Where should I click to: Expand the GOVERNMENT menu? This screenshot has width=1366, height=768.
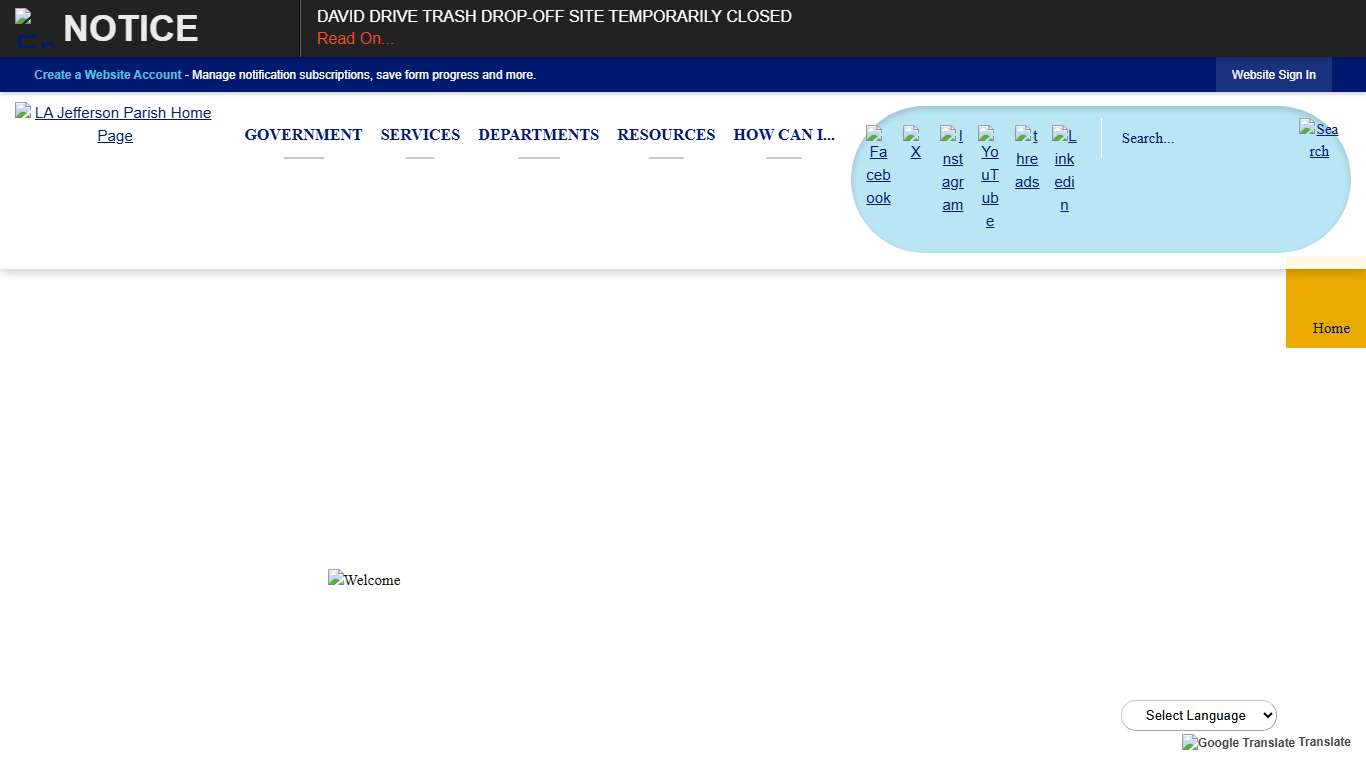303,135
